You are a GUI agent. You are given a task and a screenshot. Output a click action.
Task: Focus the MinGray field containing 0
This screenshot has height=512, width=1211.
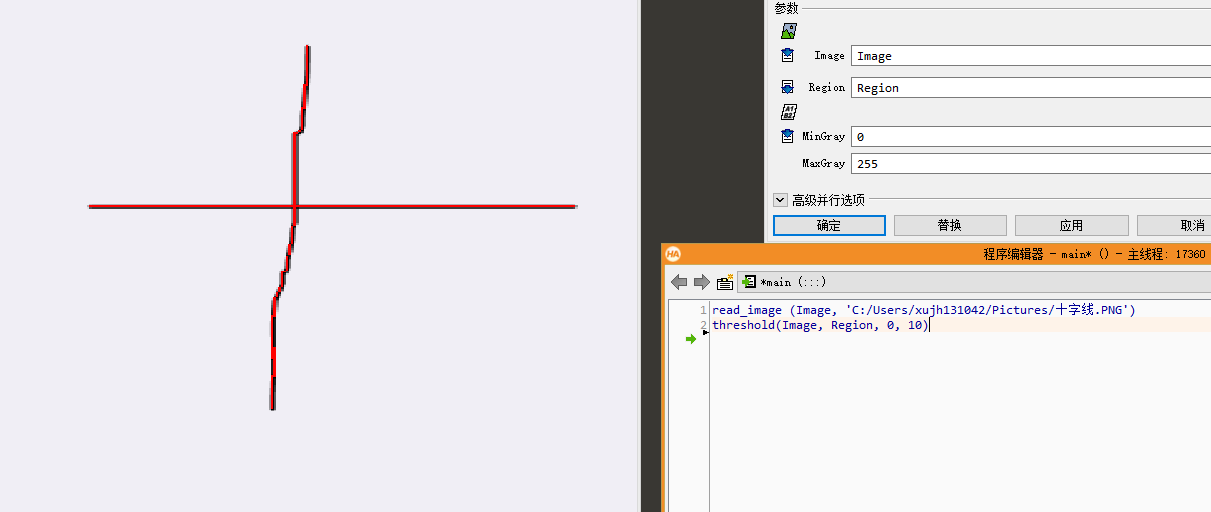[1031, 136]
